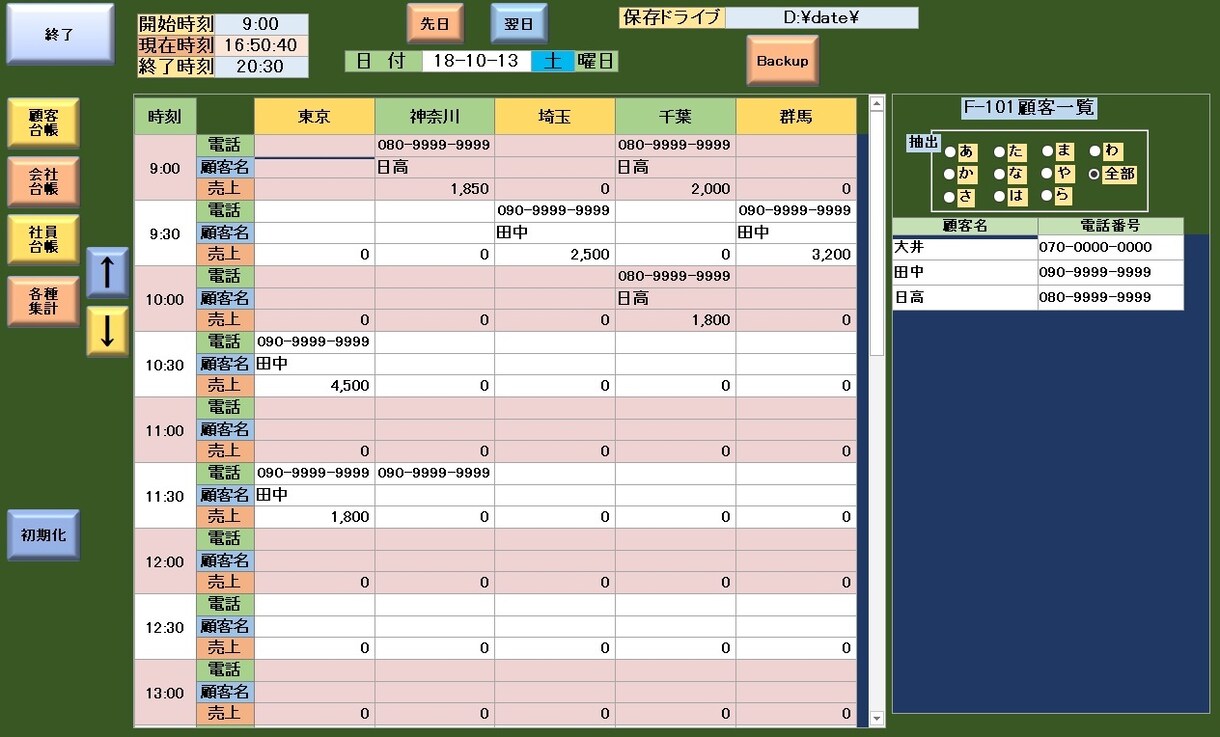Select the ま extraction radio button
Image resolution: width=1220 pixels, height=737 pixels.
pyautogui.click(x=1047, y=152)
